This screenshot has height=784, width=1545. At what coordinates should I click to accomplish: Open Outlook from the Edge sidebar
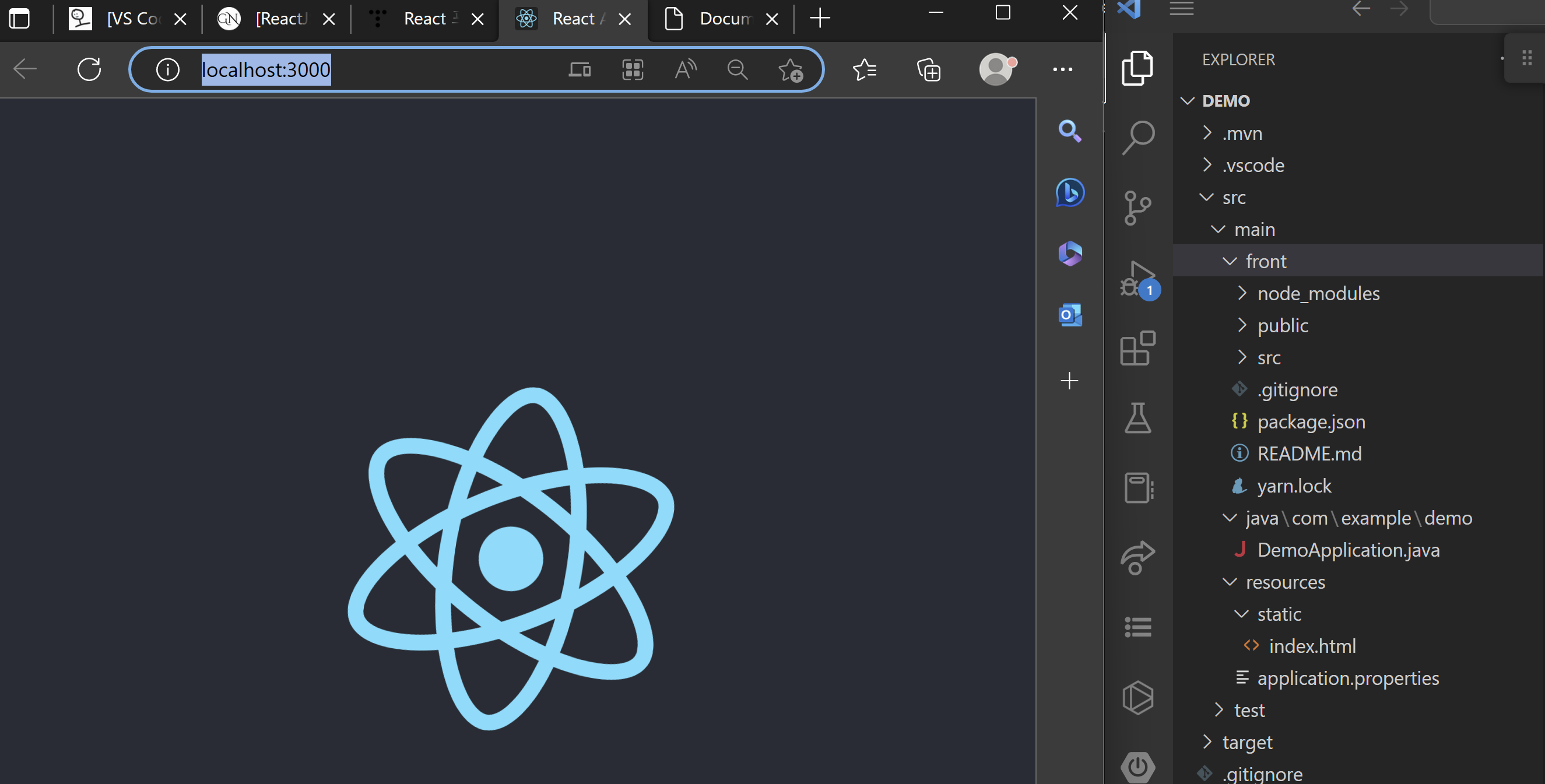click(x=1070, y=315)
